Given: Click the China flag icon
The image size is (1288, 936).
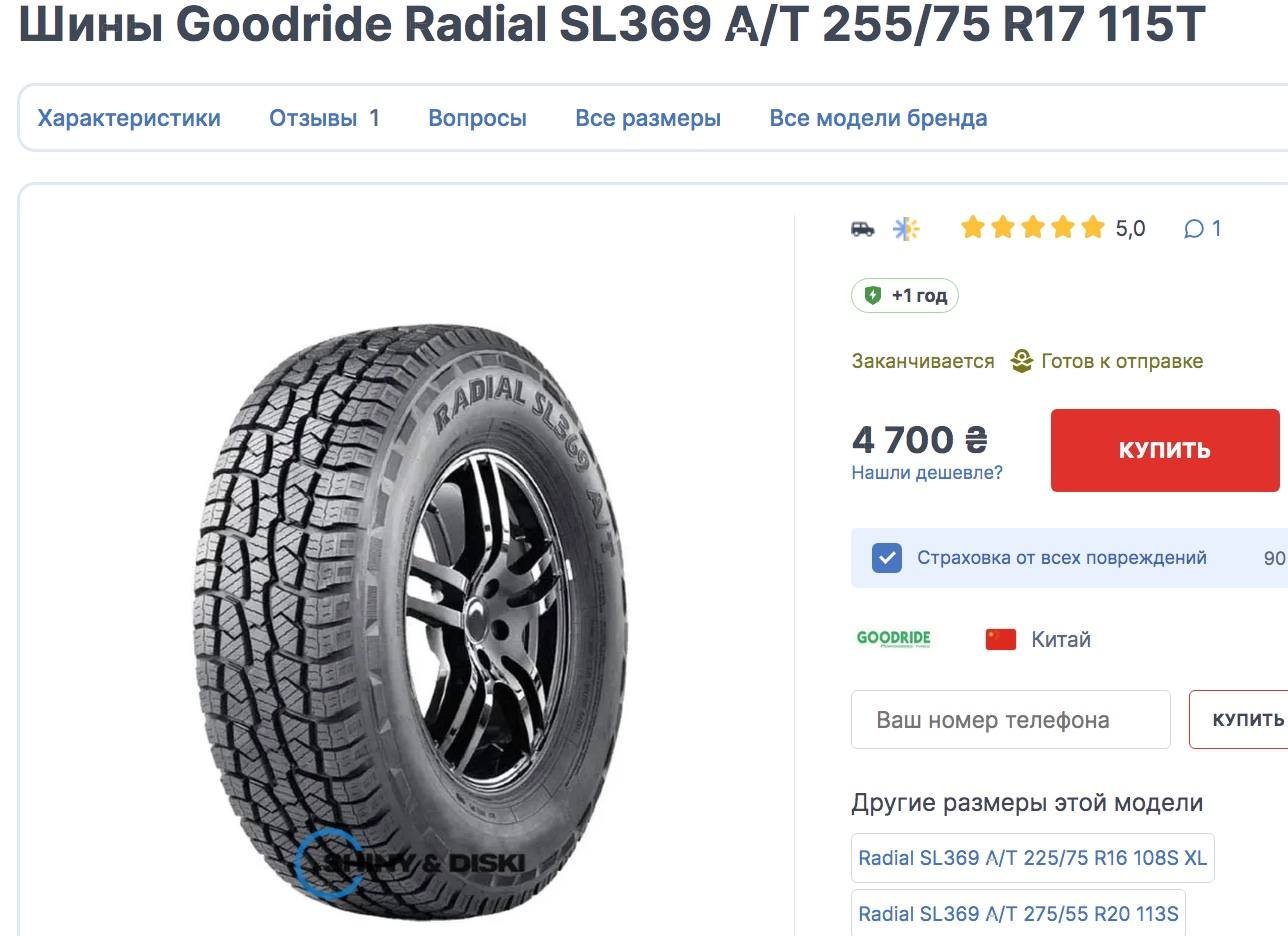Looking at the screenshot, I should 1000,639.
